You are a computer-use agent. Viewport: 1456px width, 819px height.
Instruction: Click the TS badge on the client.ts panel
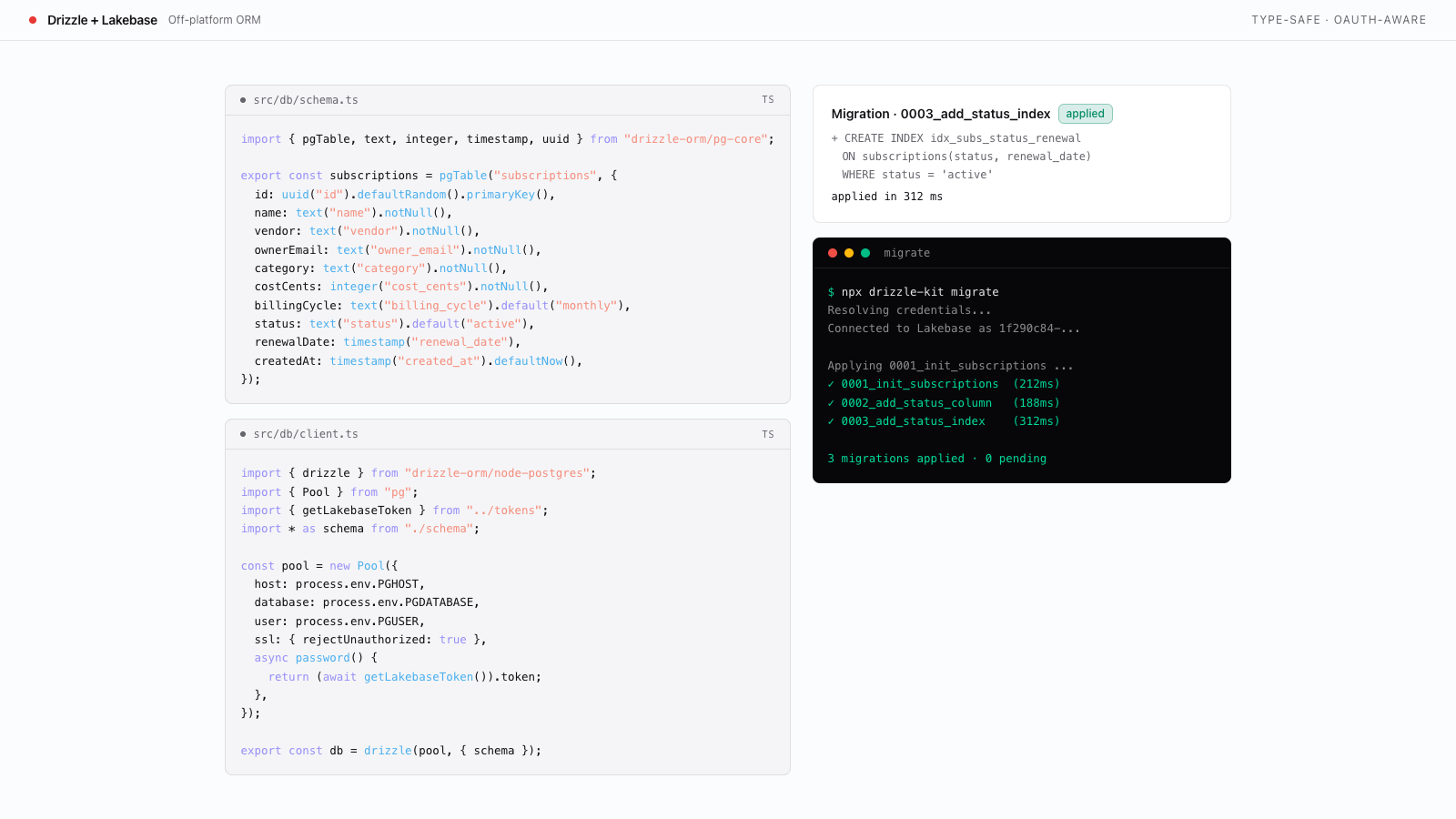tap(768, 434)
